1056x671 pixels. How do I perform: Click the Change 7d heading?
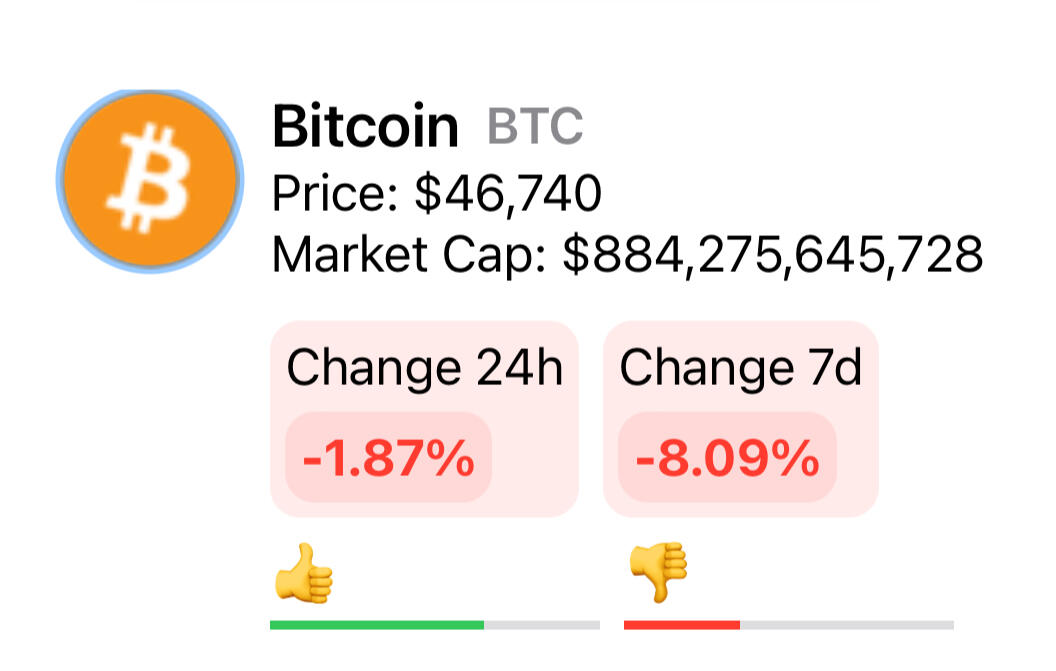741,368
